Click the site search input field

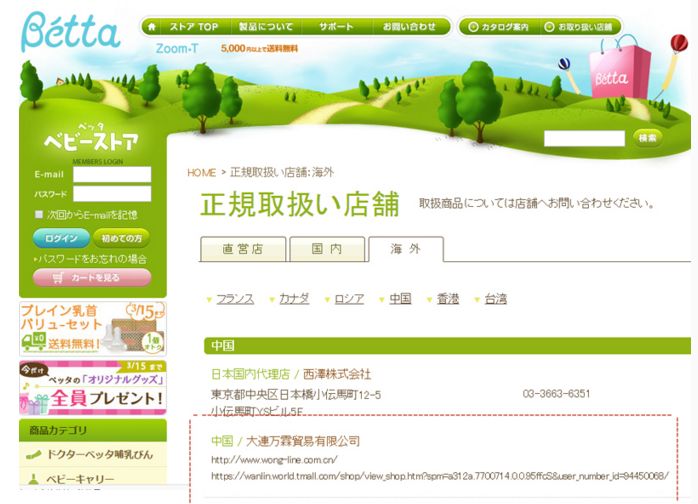584,138
